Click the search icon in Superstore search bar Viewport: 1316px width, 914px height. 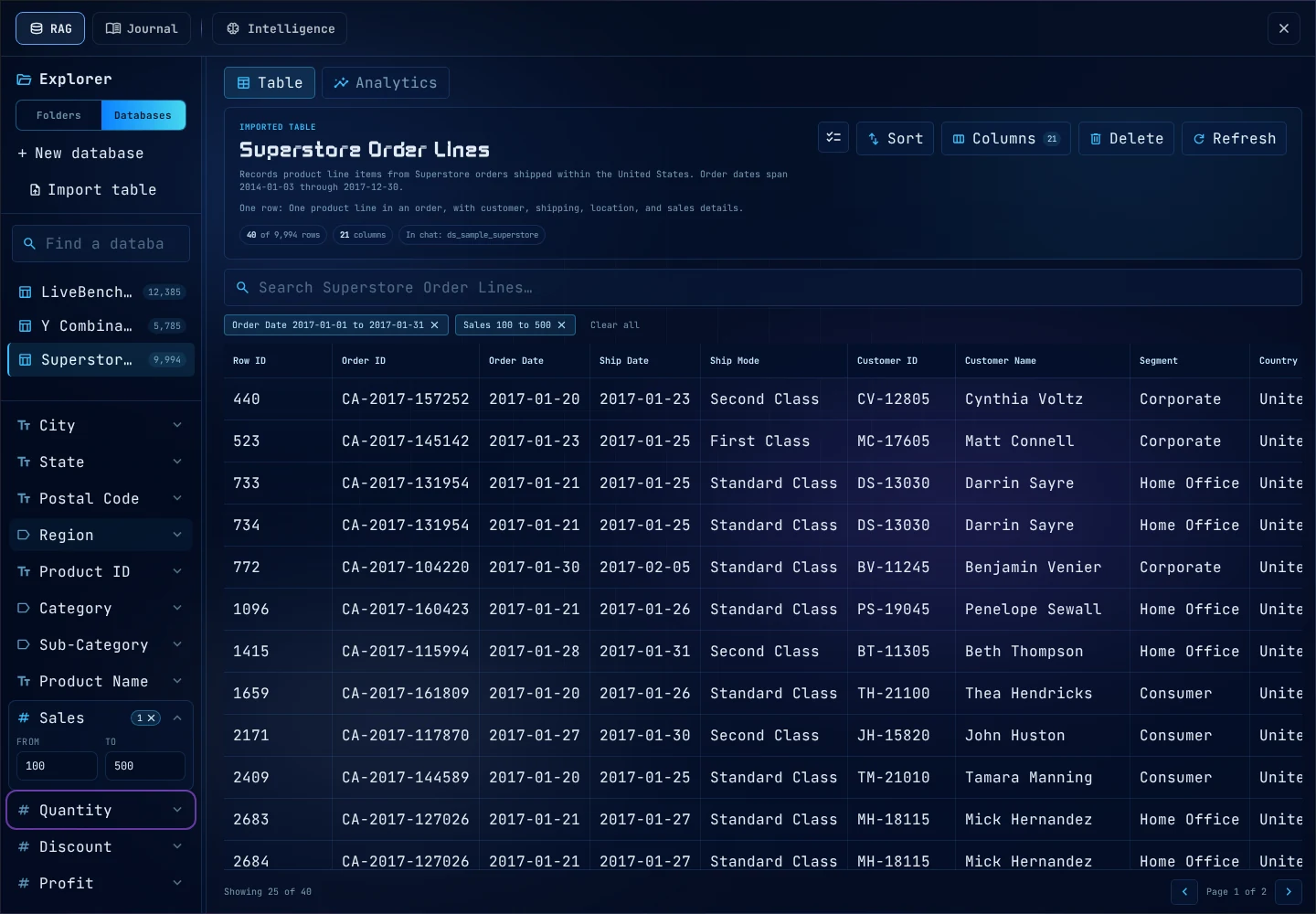[242, 287]
